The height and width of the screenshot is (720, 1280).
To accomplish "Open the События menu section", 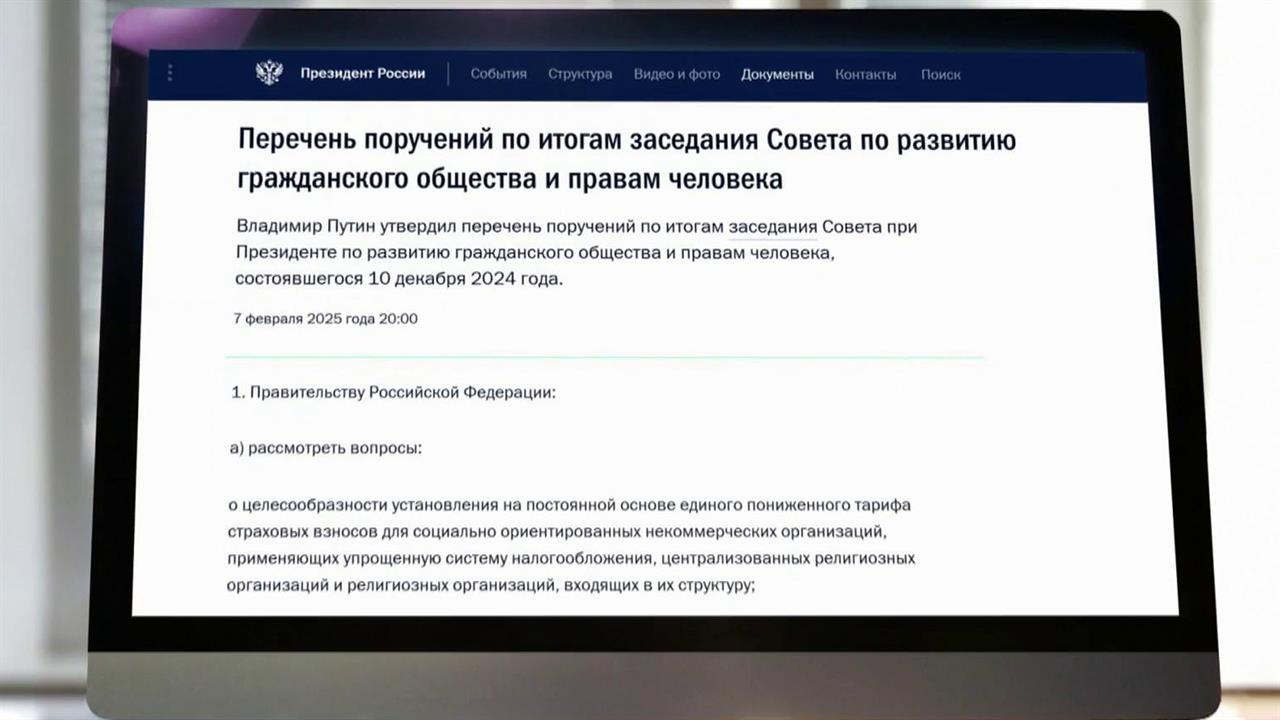I will coord(498,74).
